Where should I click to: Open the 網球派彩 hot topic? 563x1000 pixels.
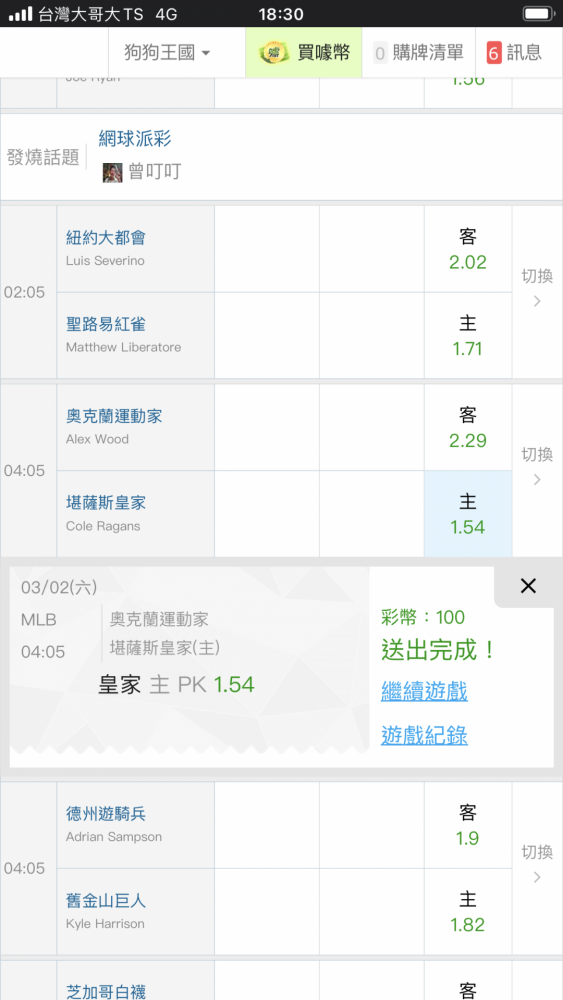(x=135, y=138)
